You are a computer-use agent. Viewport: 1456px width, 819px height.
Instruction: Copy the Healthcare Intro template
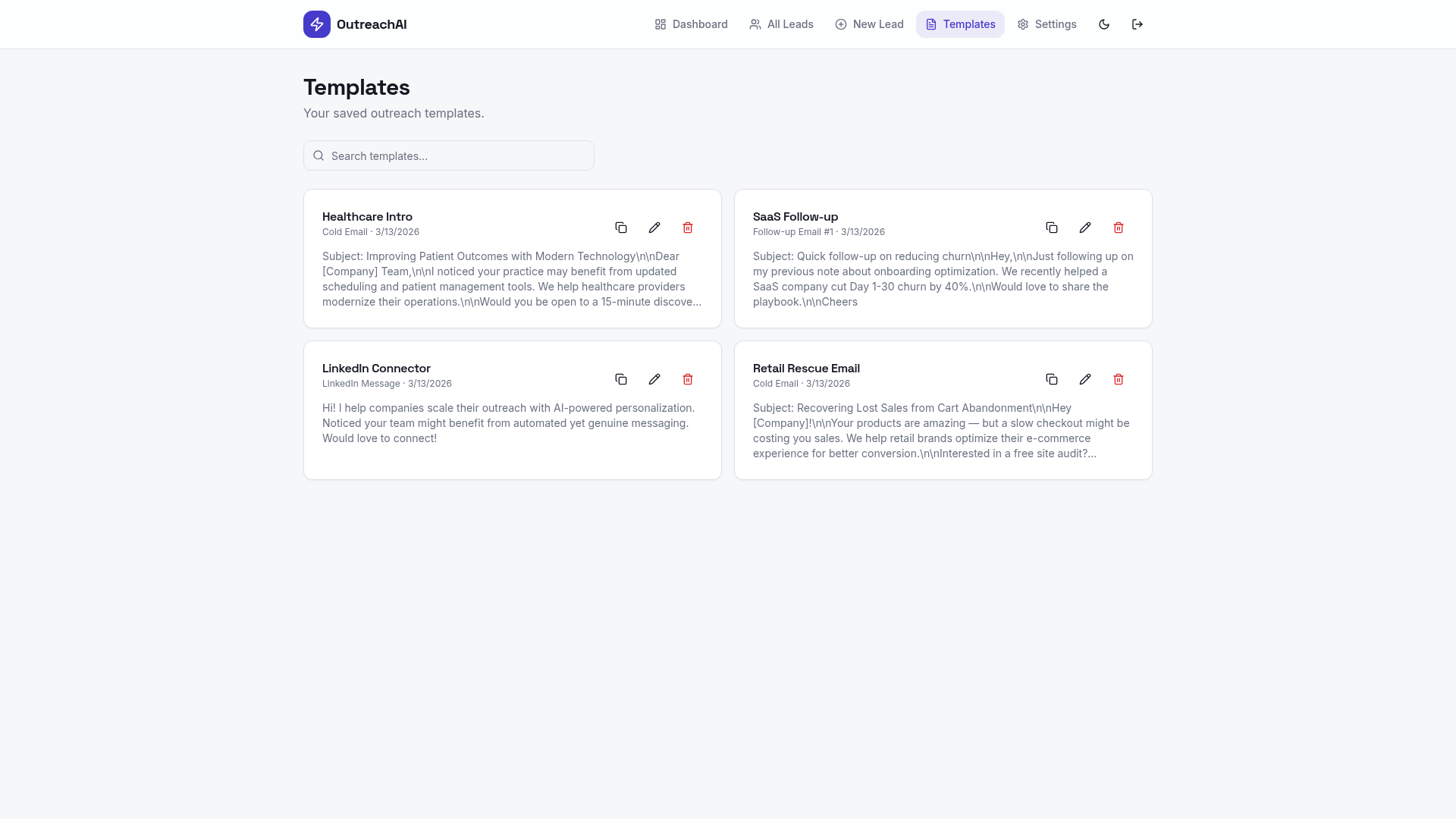[x=621, y=227]
